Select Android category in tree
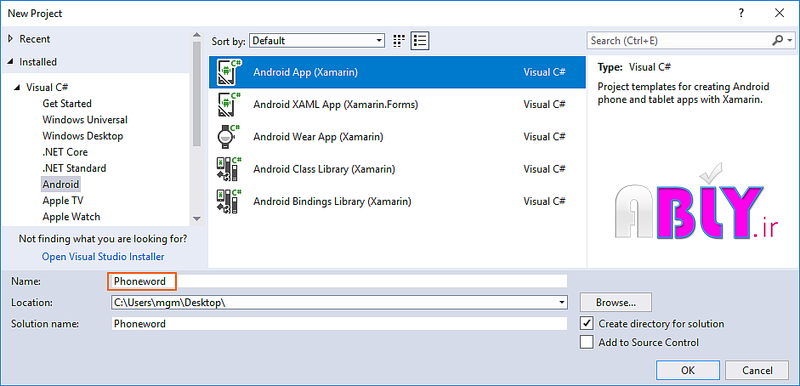 pyautogui.click(x=61, y=184)
